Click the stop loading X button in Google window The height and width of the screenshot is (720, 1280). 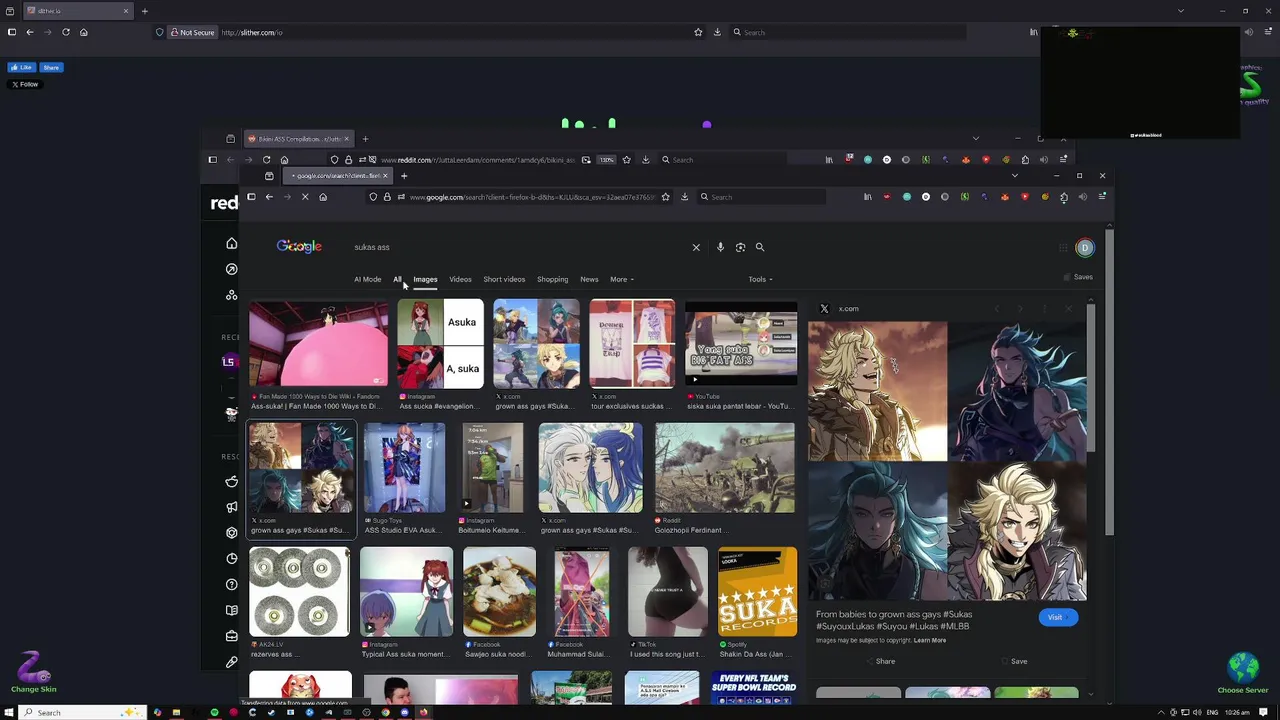click(305, 197)
